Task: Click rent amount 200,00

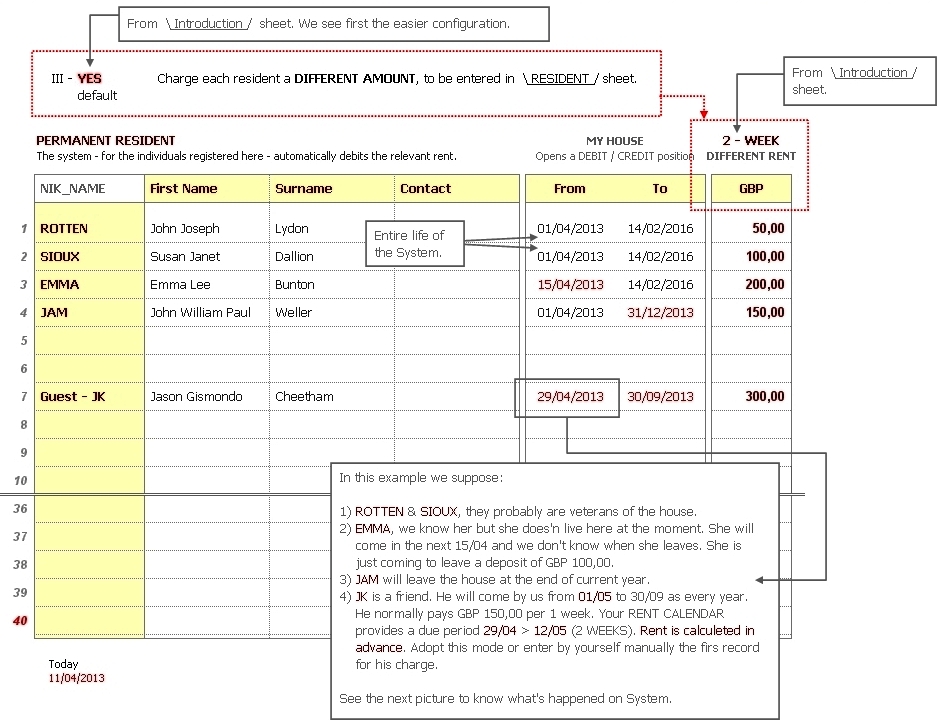Action: 765,285
